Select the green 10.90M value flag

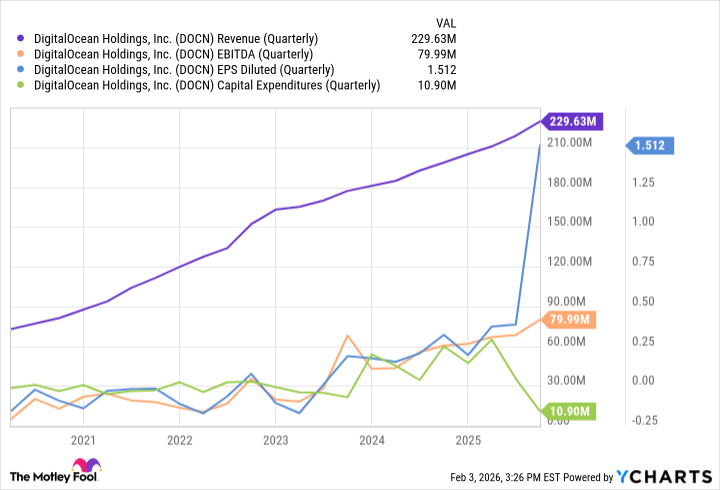(570, 412)
